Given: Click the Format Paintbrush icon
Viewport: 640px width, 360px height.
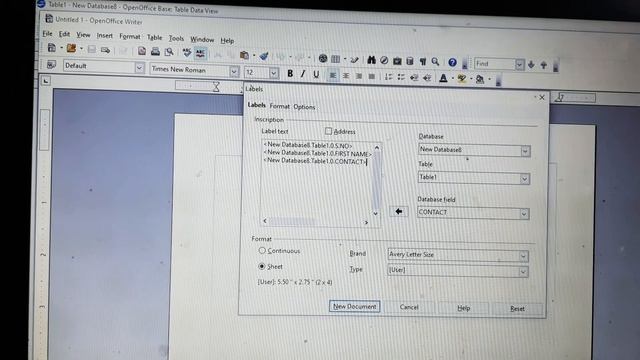Looking at the screenshot, I should coord(264,56).
